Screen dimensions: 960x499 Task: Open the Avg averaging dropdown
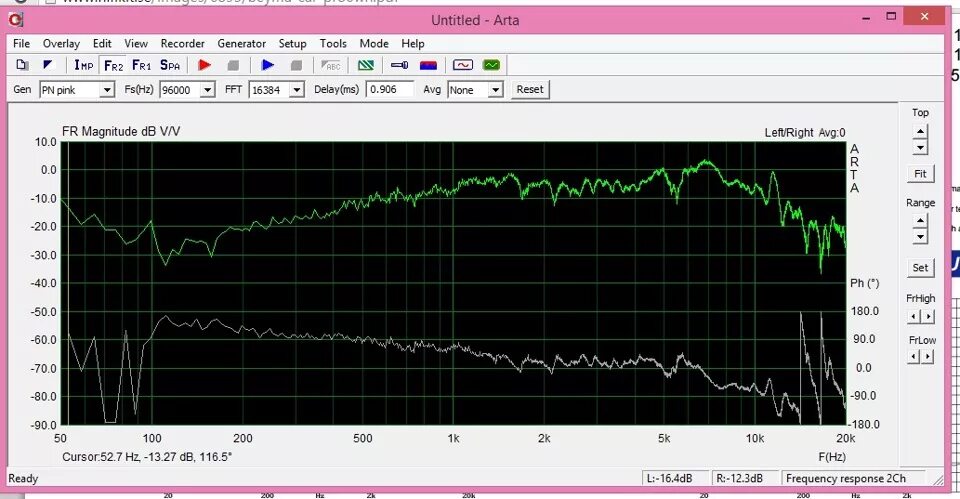click(x=496, y=90)
